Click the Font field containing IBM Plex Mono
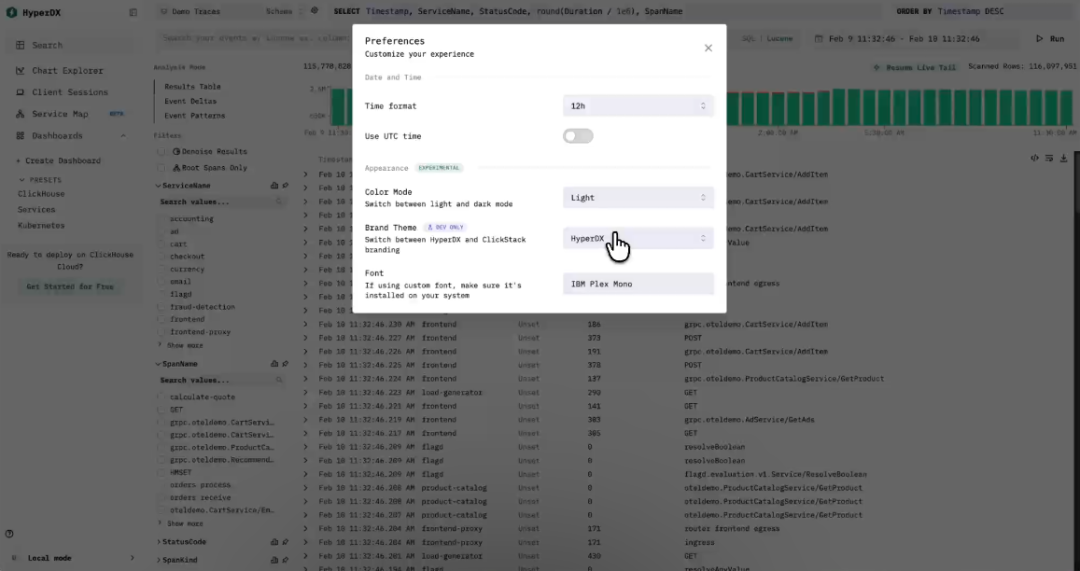1080x571 pixels. [x=638, y=284]
